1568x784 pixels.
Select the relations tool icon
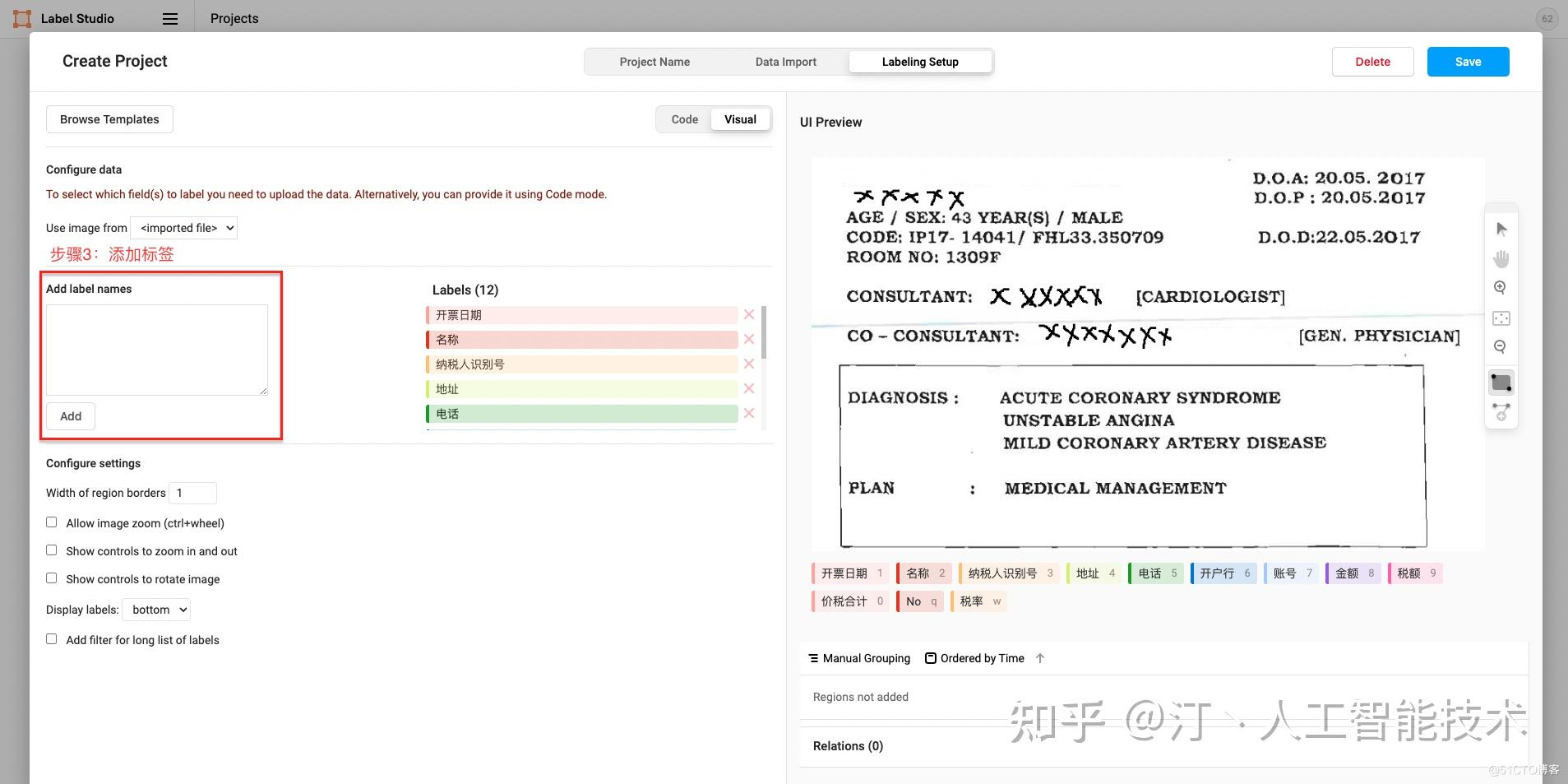click(1501, 411)
